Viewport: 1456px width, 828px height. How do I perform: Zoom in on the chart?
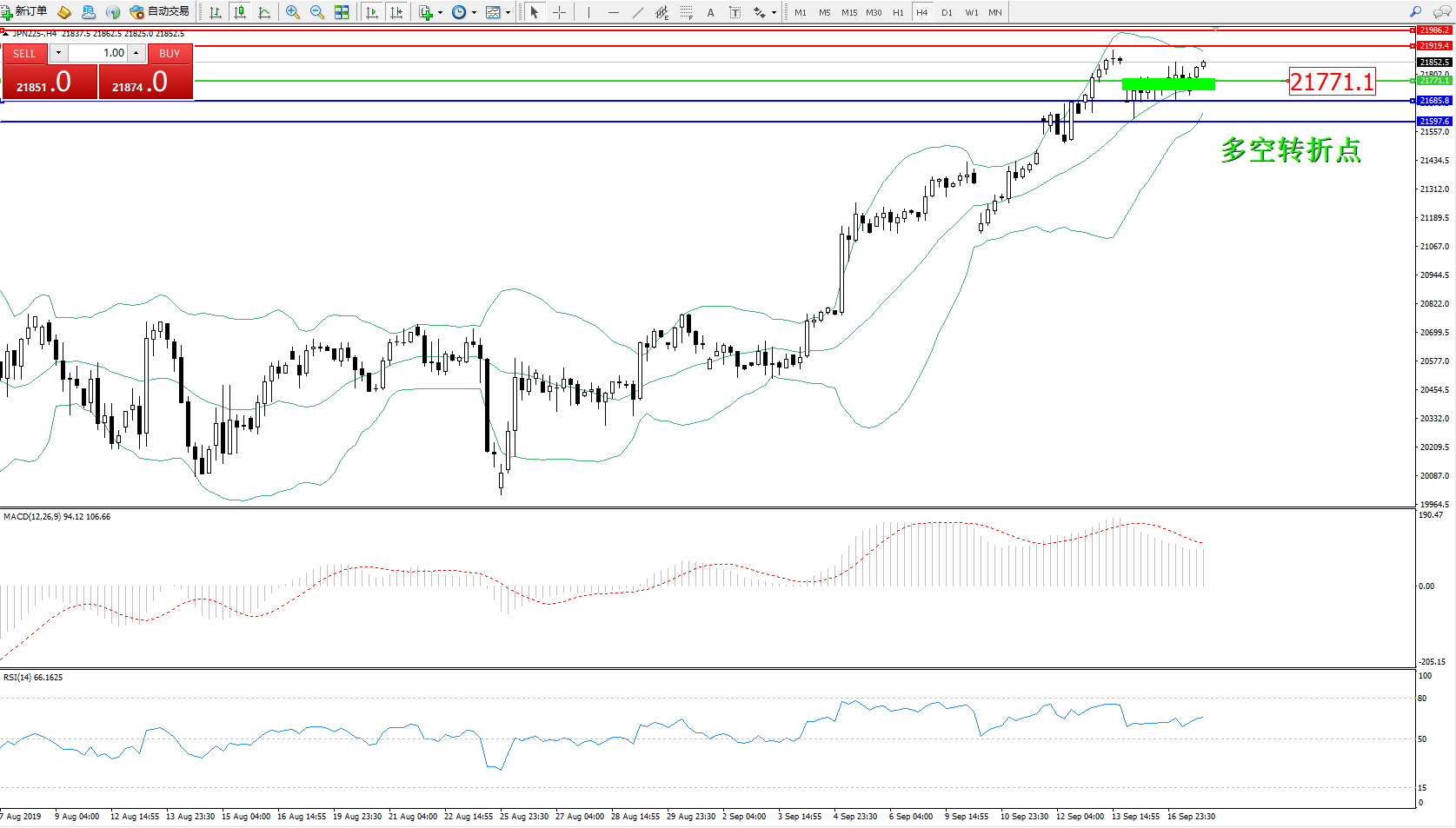click(x=293, y=12)
